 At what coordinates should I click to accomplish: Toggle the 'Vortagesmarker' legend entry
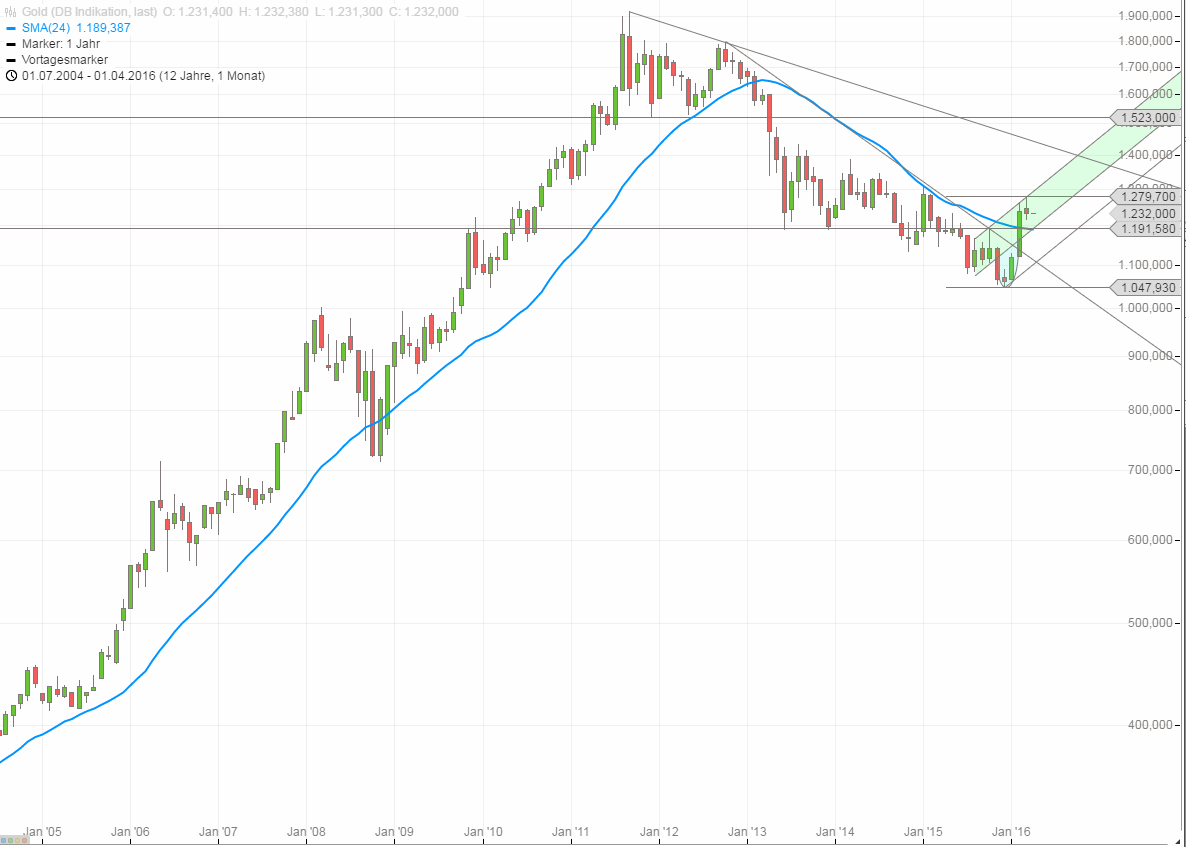click(65, 60)
